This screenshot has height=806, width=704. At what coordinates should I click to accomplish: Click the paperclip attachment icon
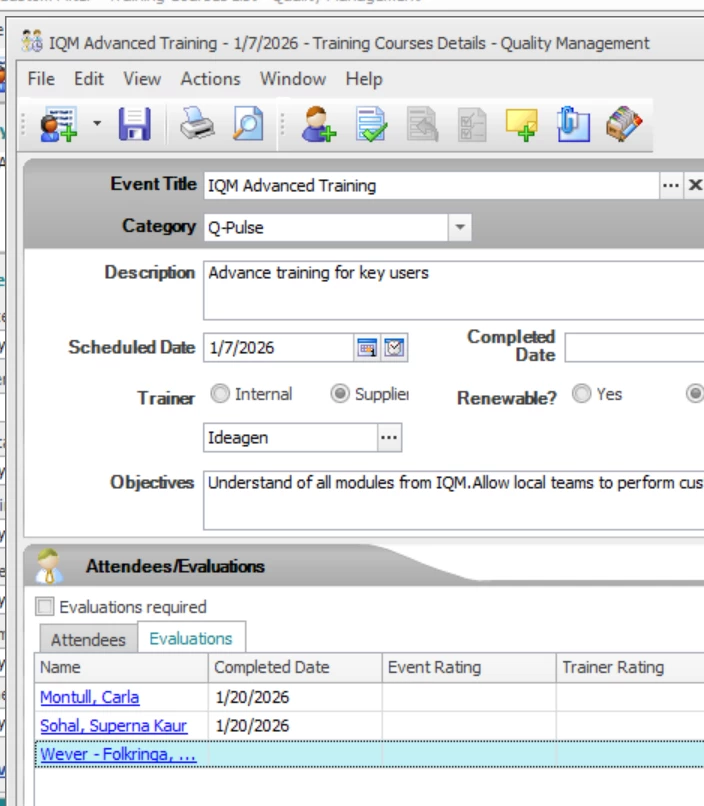point(573,124)
